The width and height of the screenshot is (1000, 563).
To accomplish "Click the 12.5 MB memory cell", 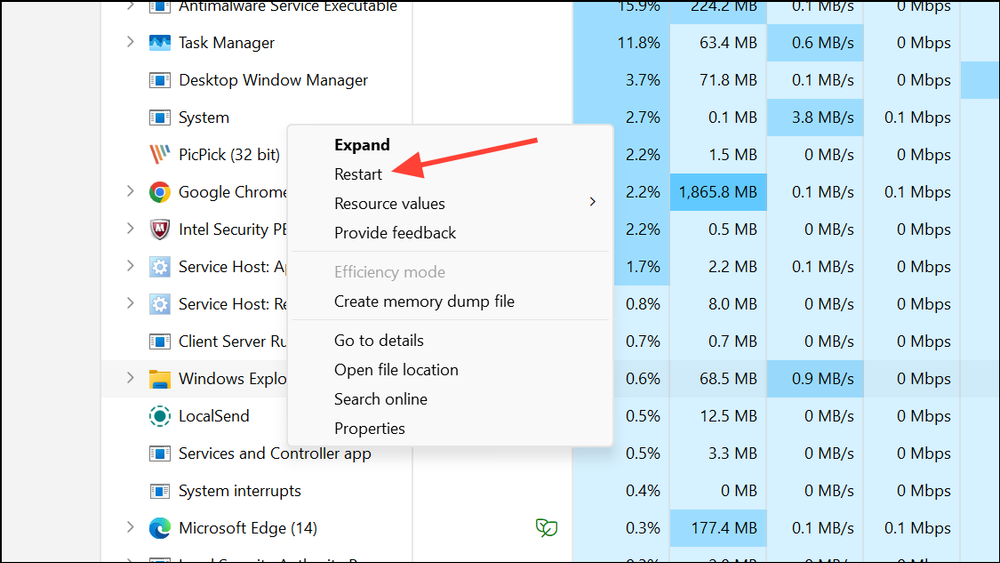I will click(718, 416).
